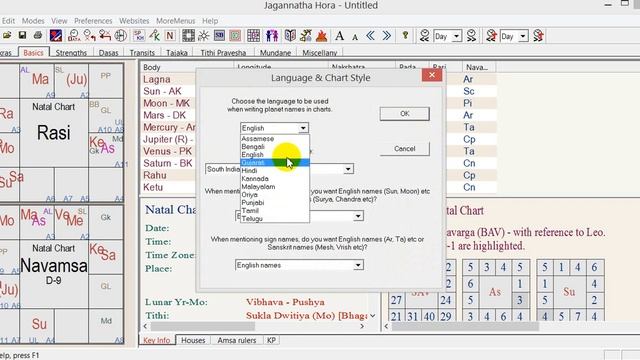Viewport: 640px width, 360px height.
Task: Click the Body column header
Action: [187, 67]
